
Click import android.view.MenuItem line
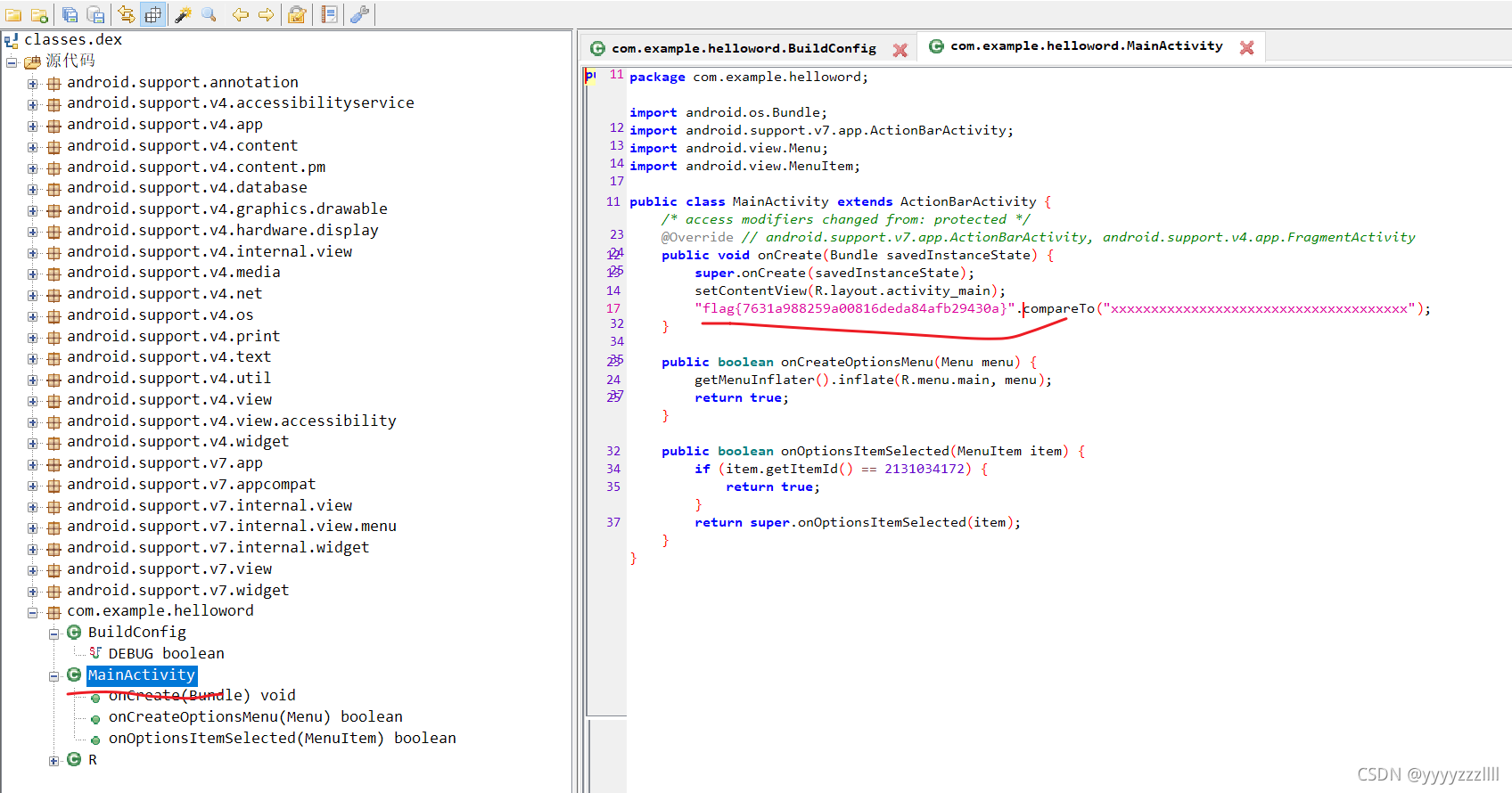pos(744,166)
